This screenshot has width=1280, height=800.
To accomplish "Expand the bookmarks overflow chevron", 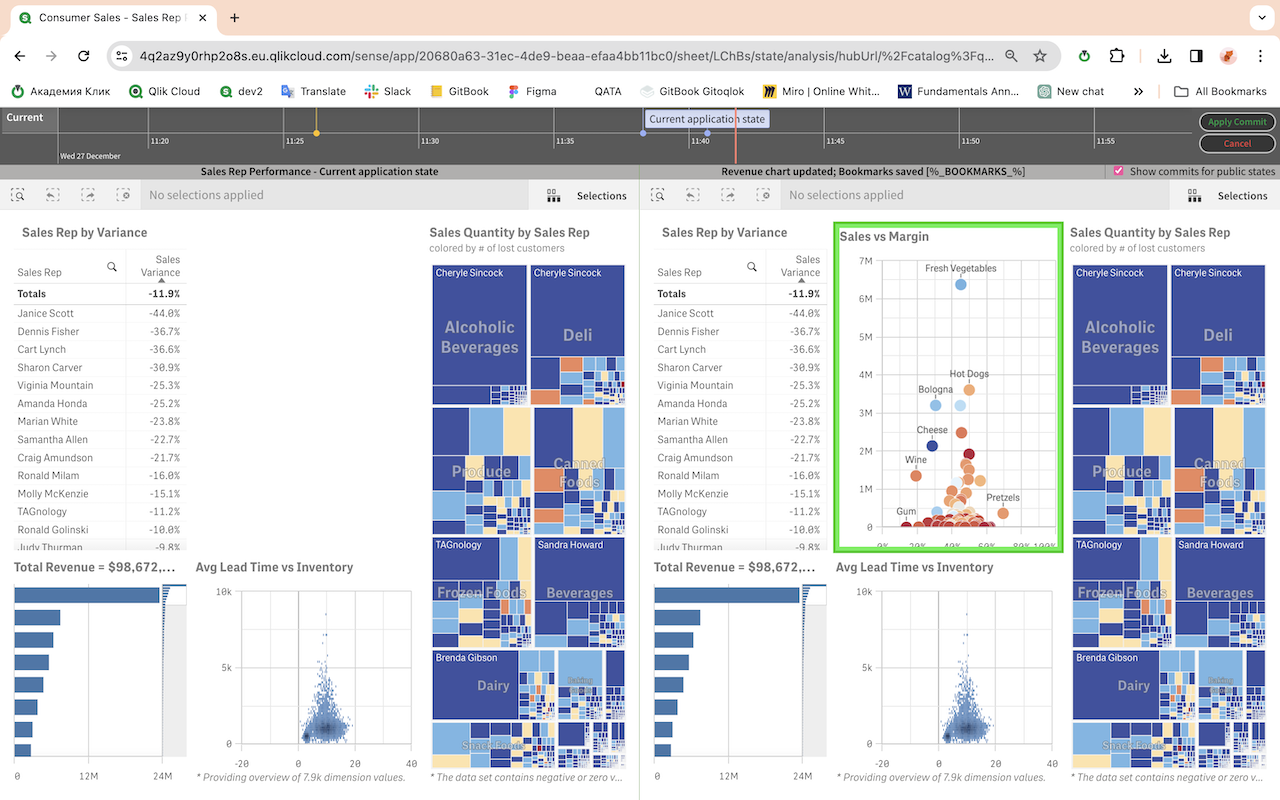I will pos(1139,90).
